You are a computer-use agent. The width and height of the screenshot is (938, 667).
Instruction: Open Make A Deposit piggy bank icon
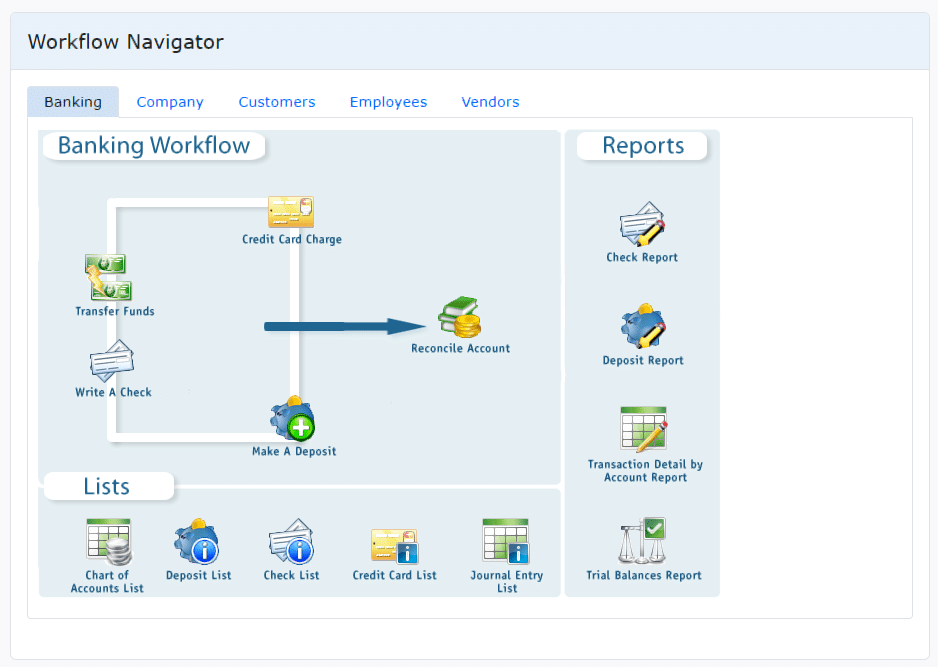[292, 419]
